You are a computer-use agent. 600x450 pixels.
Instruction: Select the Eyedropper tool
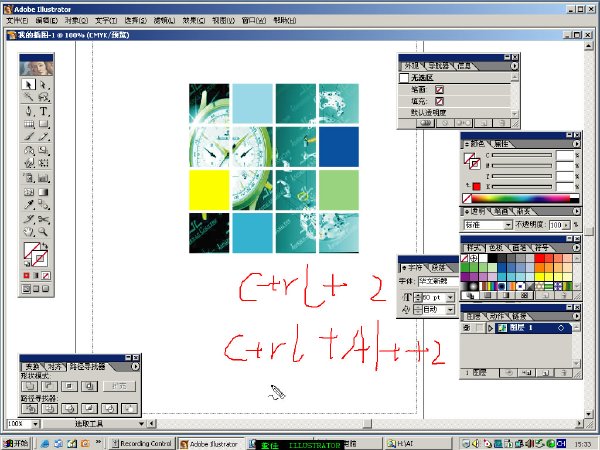click(29, 205)
